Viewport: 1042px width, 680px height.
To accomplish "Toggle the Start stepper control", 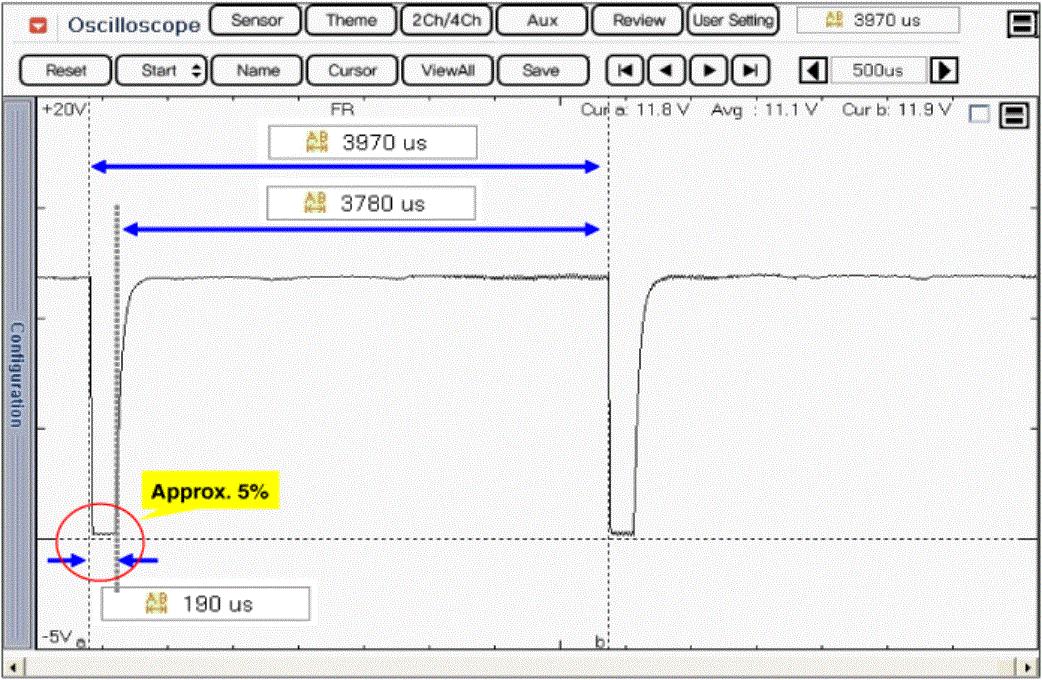I will (x=161, y=71).
